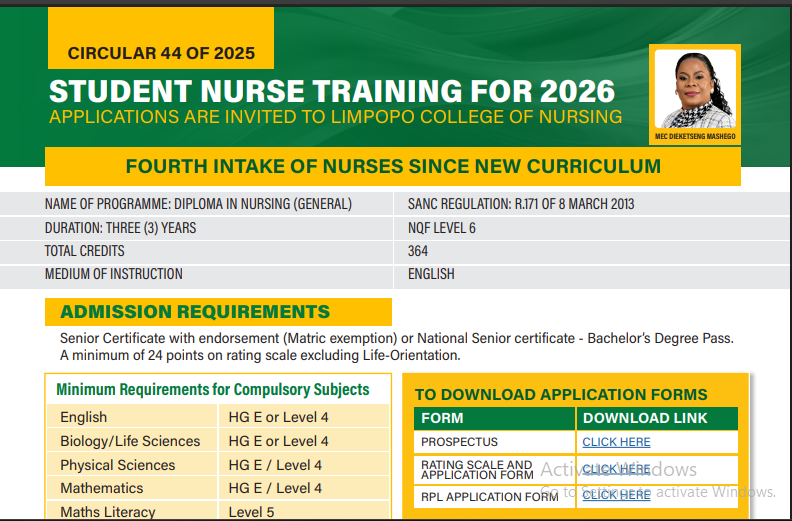Click the MEC Dieketseng Mashego portrait photo

(x=694, y=88)
